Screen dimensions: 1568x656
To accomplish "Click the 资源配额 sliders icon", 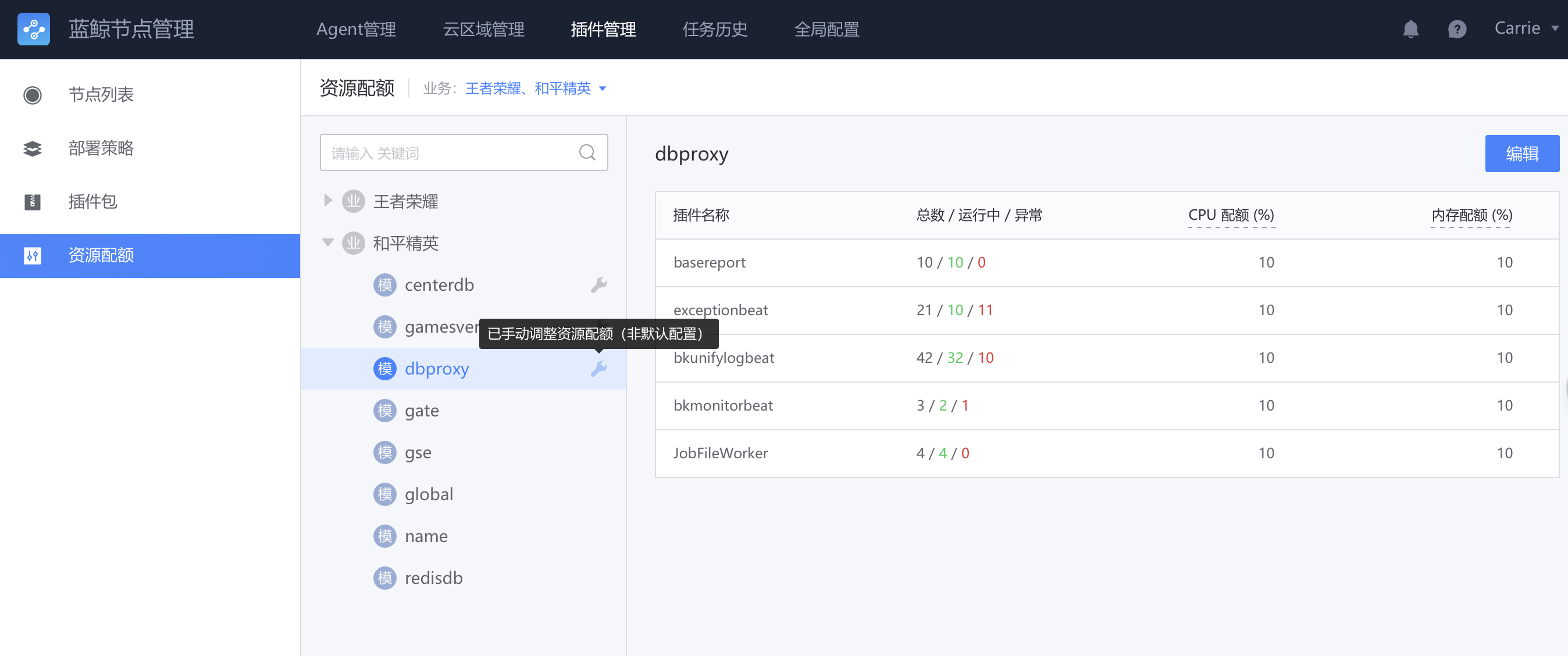I will 33,255.
